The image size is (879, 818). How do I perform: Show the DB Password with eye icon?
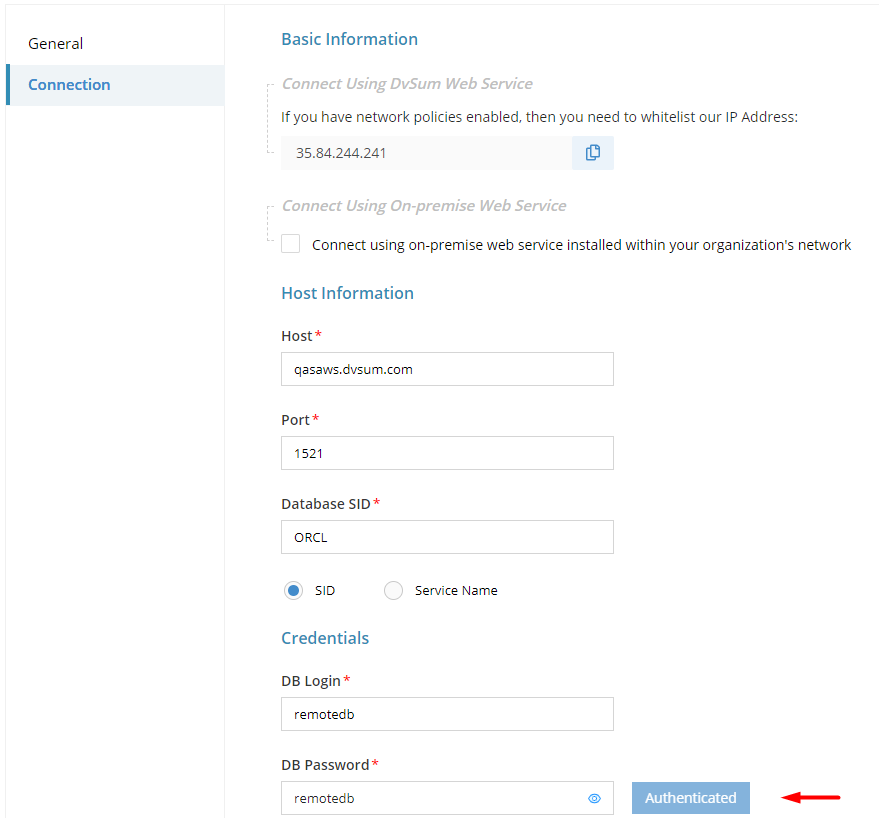[594, 798]
